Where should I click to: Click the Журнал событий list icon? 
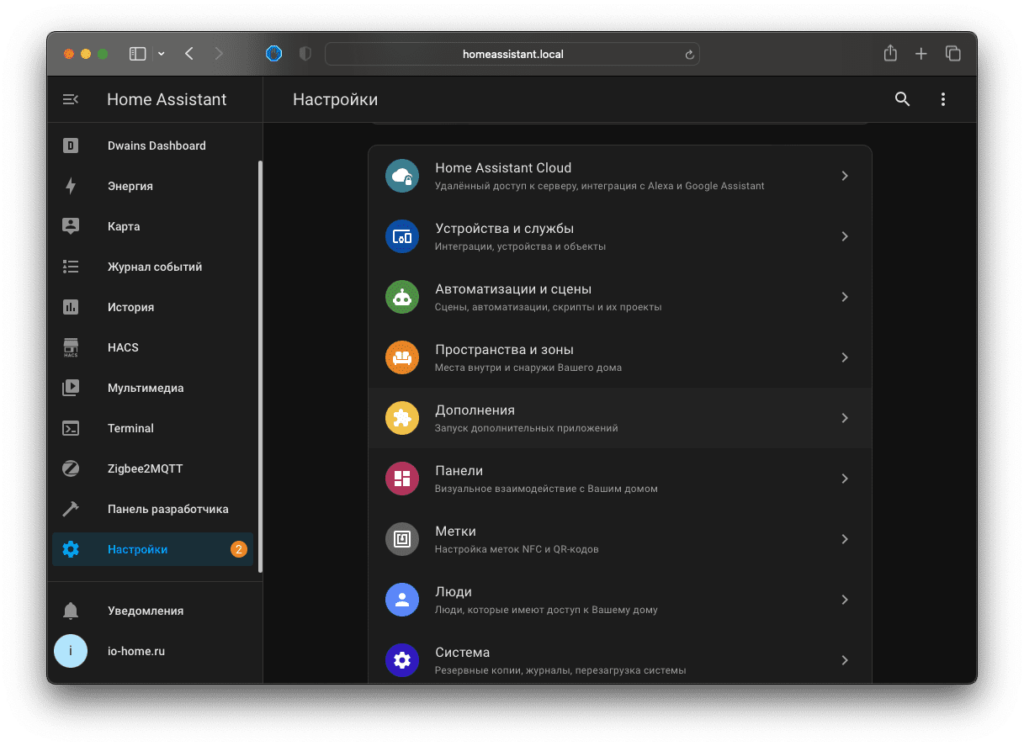pyautogui.click(x=71, y=267)
